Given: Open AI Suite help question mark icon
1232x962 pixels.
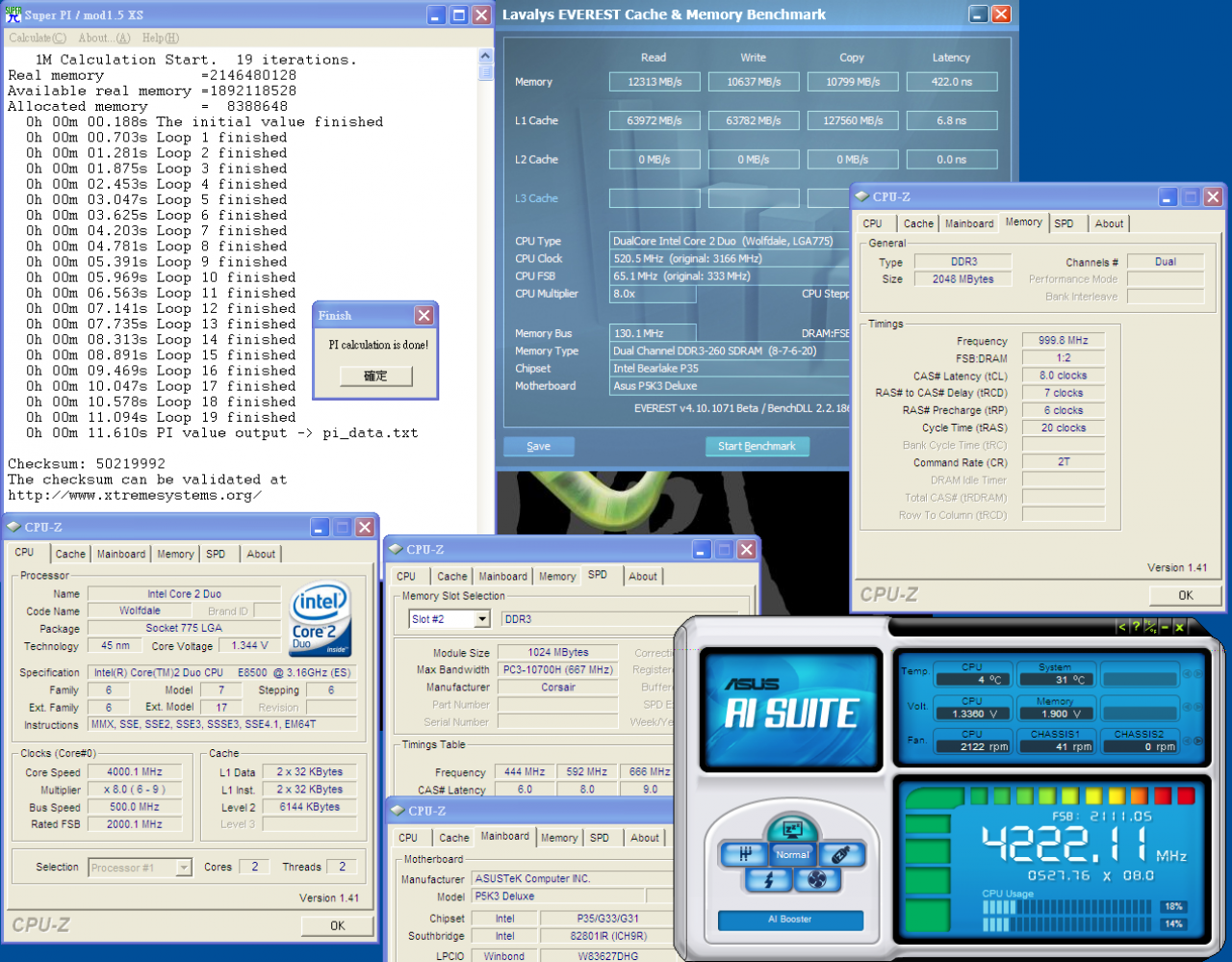Looking at the screenshot, I should click(x=1136, y=627).
